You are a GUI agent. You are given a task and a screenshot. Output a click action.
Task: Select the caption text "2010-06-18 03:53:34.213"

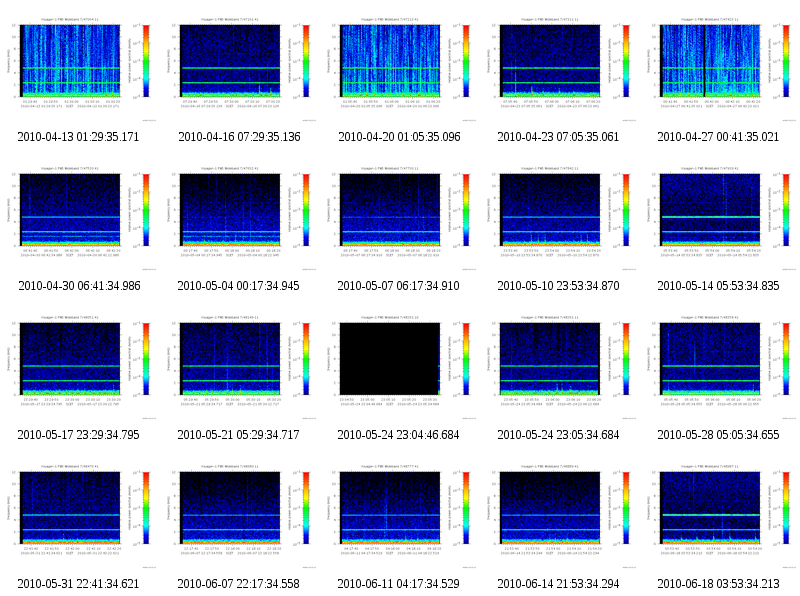(x=718, y=584)
